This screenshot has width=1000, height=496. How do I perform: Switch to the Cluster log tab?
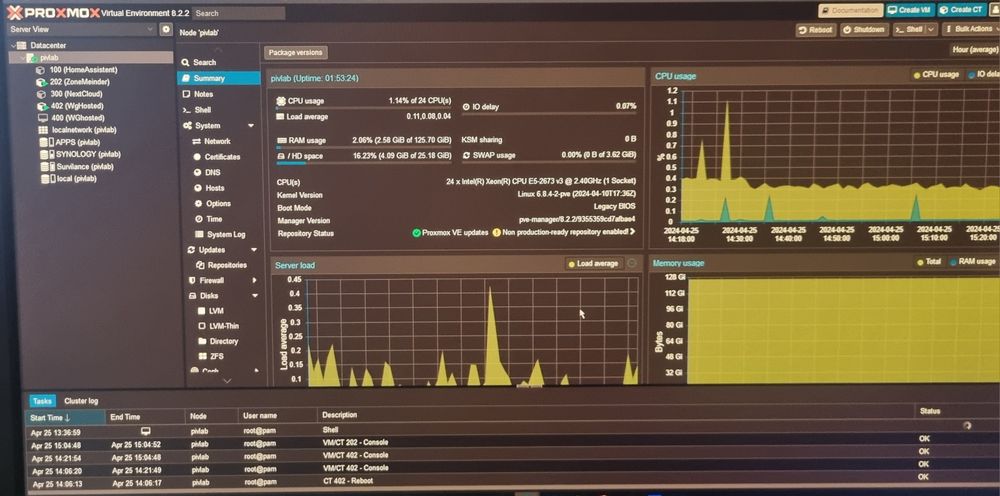pyautogui.click(x=81, y=401)
